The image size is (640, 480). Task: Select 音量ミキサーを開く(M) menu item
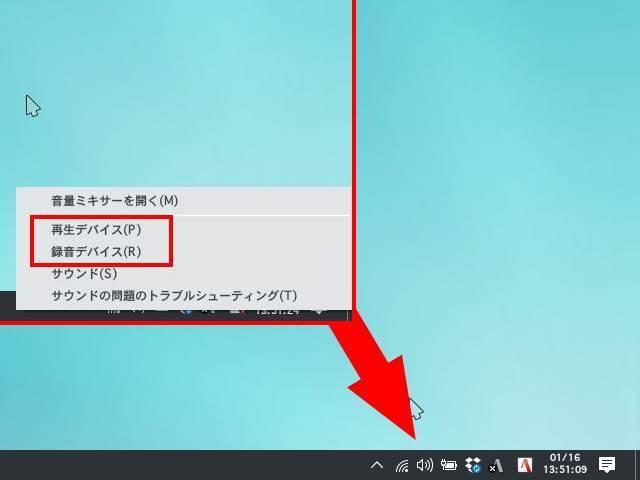point(114,201)
